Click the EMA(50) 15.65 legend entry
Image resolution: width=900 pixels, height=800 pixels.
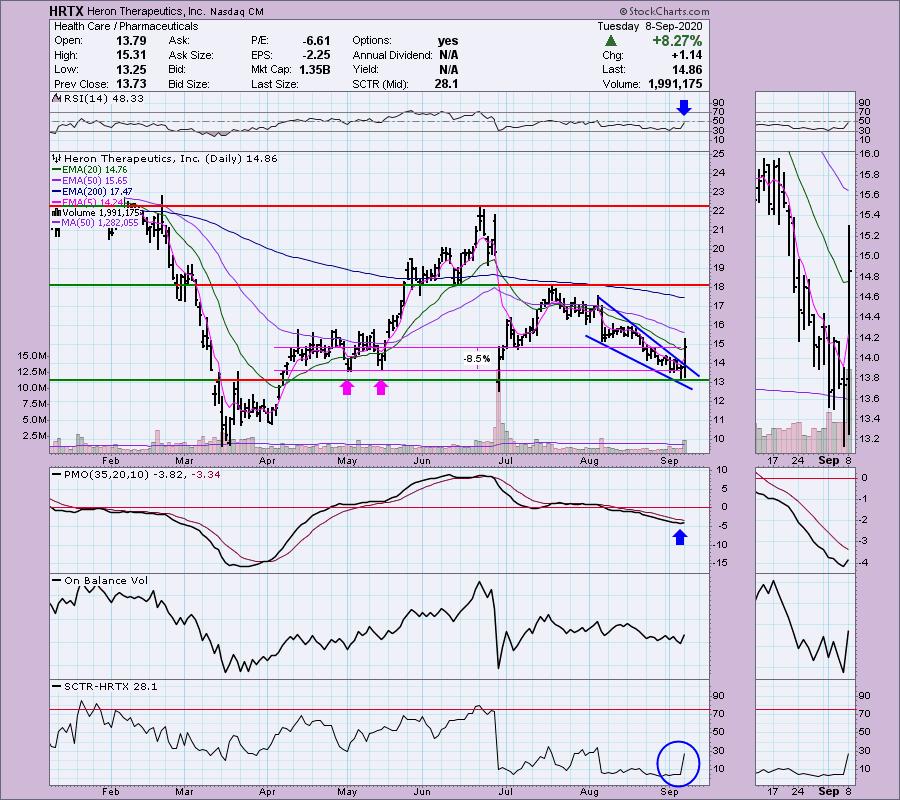(x=90, y=181)
